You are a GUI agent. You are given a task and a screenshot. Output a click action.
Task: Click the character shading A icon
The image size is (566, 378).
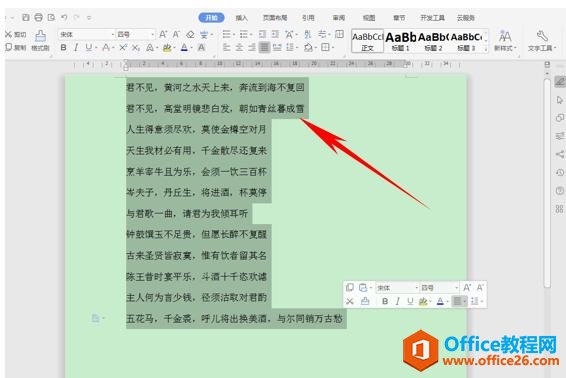click(201, 47)
